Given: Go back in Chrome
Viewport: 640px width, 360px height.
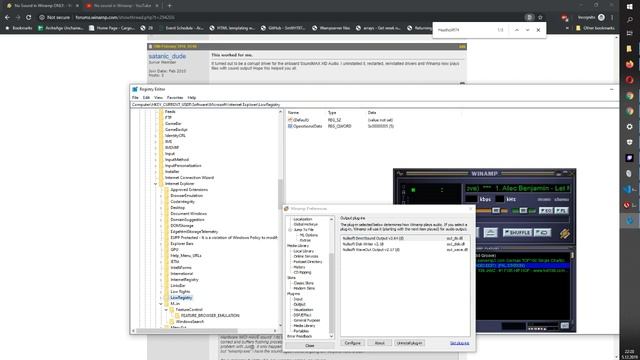Looking at the screenshot, I should point(7,18).
